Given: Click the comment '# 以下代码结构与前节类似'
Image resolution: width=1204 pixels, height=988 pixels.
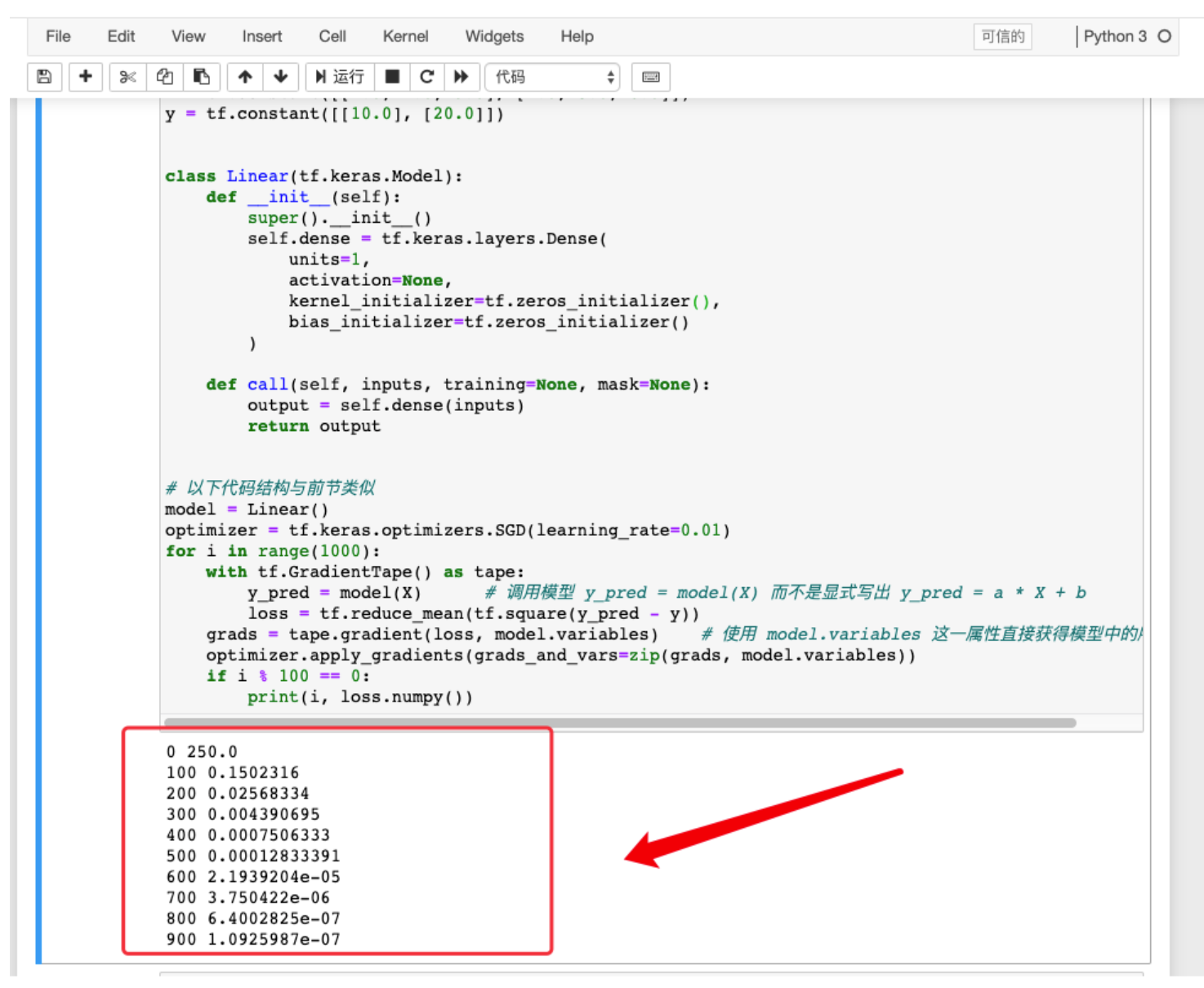Looking at the screenshot, I should pyautogui.click(x=270, y=488).
